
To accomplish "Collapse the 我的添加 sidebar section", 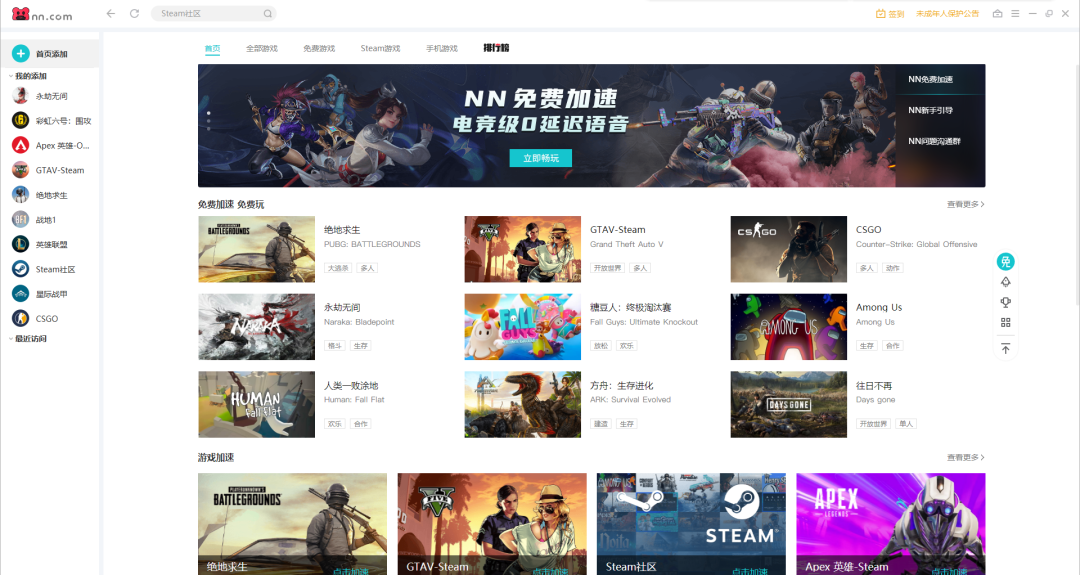I will point(29,76).
